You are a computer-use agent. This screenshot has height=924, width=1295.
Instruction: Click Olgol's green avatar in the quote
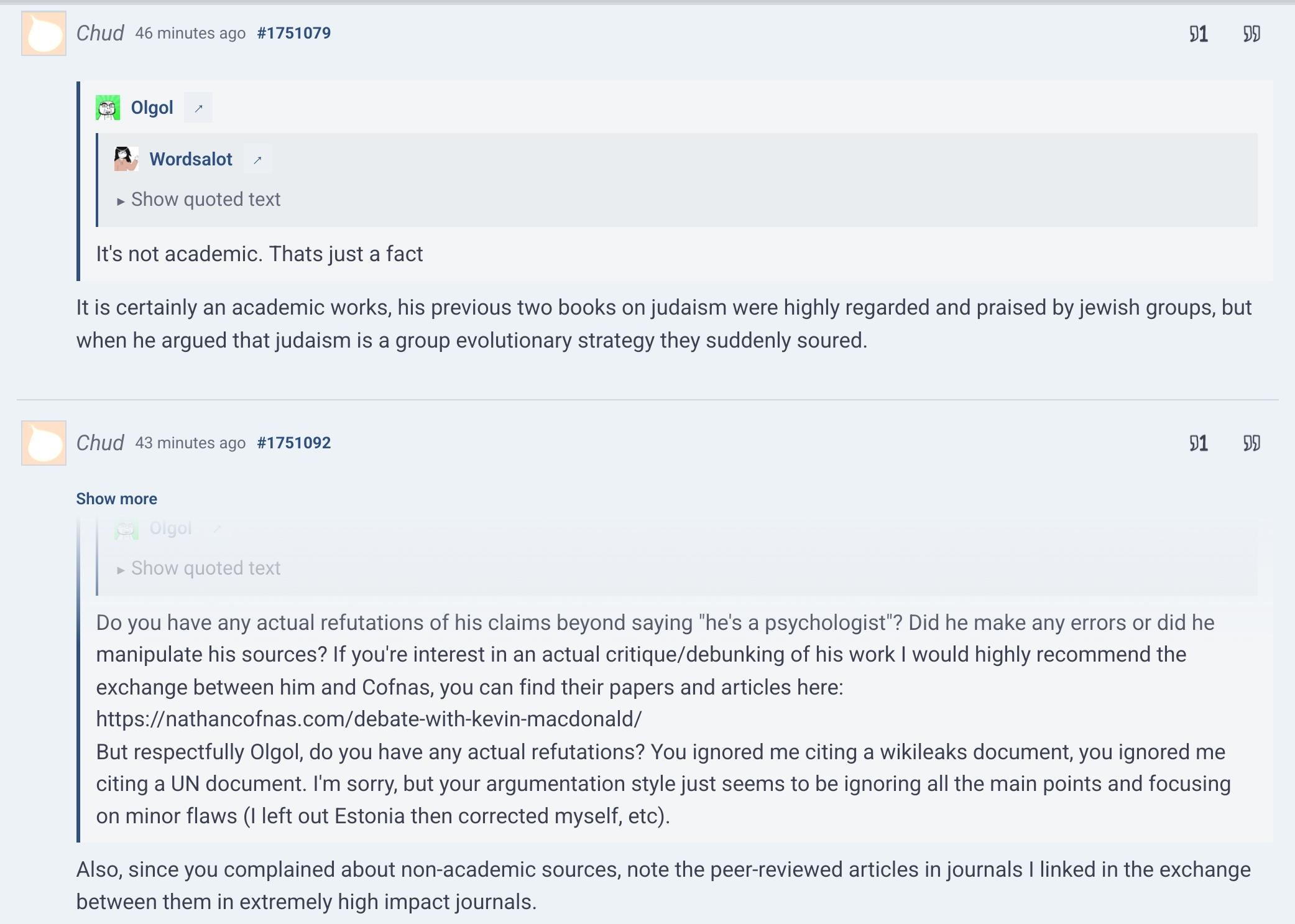click(108, 108)
